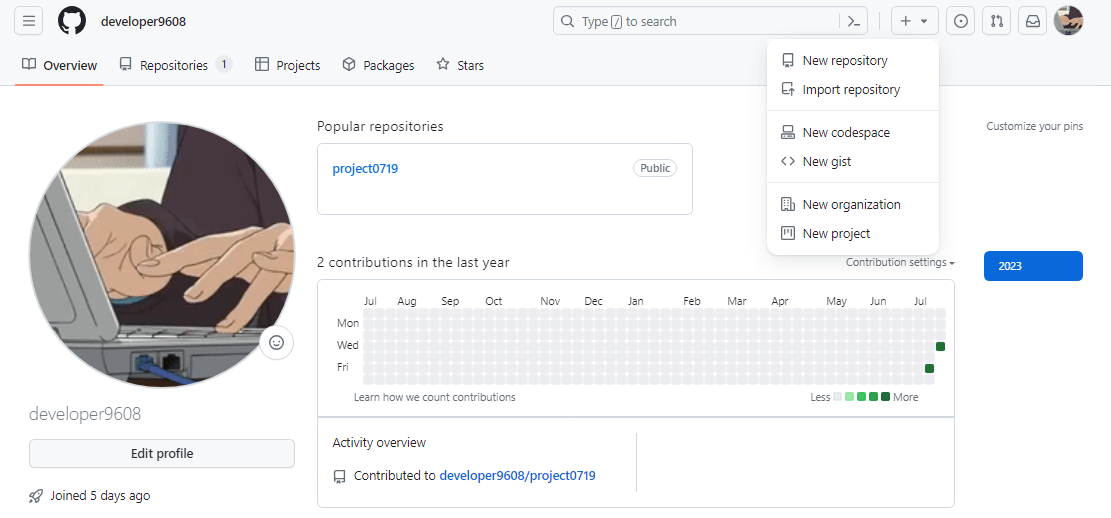
Task: Open the Issues circle icon in header
Action: click(961, 21)
